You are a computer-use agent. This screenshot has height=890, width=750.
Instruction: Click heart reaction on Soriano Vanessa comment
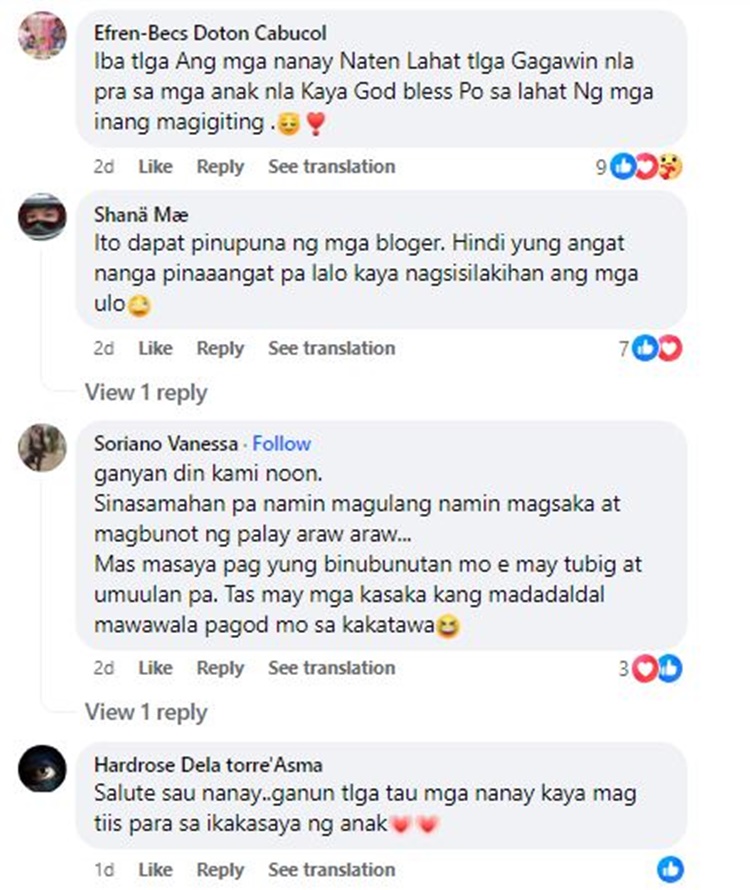coord(645,668)
